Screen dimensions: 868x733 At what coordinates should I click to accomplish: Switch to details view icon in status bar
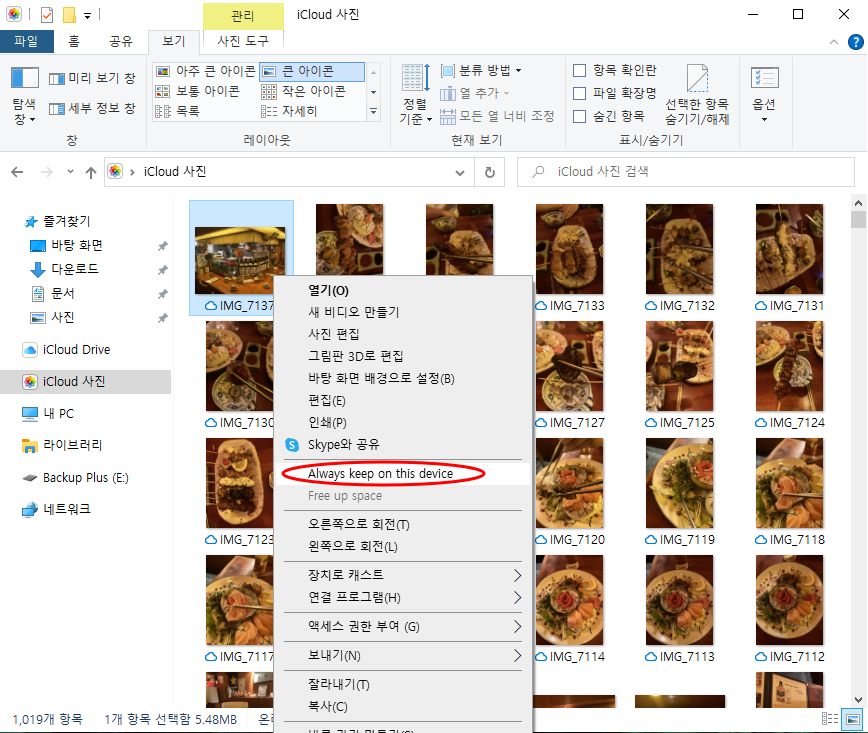[830, 719]
